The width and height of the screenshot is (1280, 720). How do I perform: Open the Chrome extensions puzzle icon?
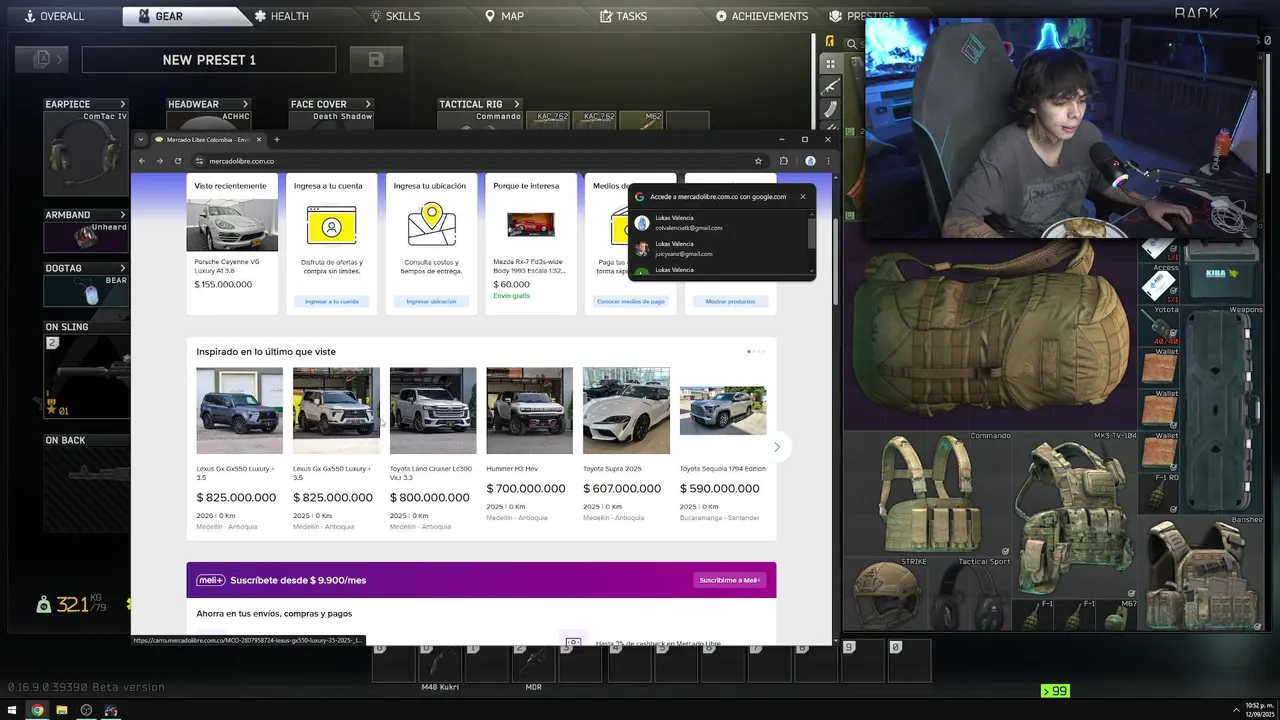784,161
